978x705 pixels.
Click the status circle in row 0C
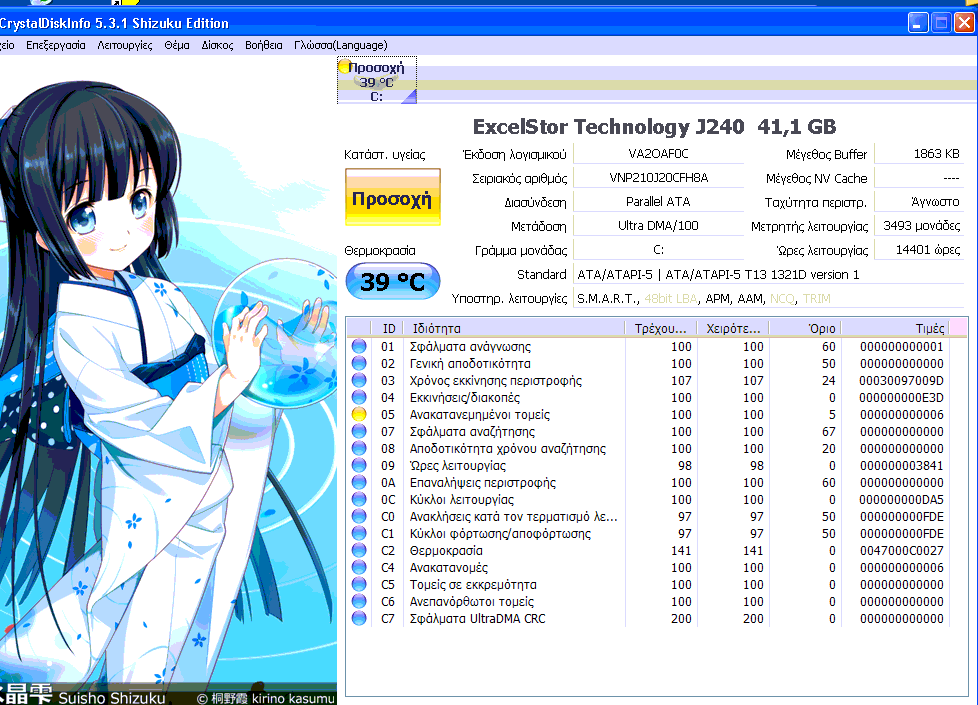(x=359, y=499)
